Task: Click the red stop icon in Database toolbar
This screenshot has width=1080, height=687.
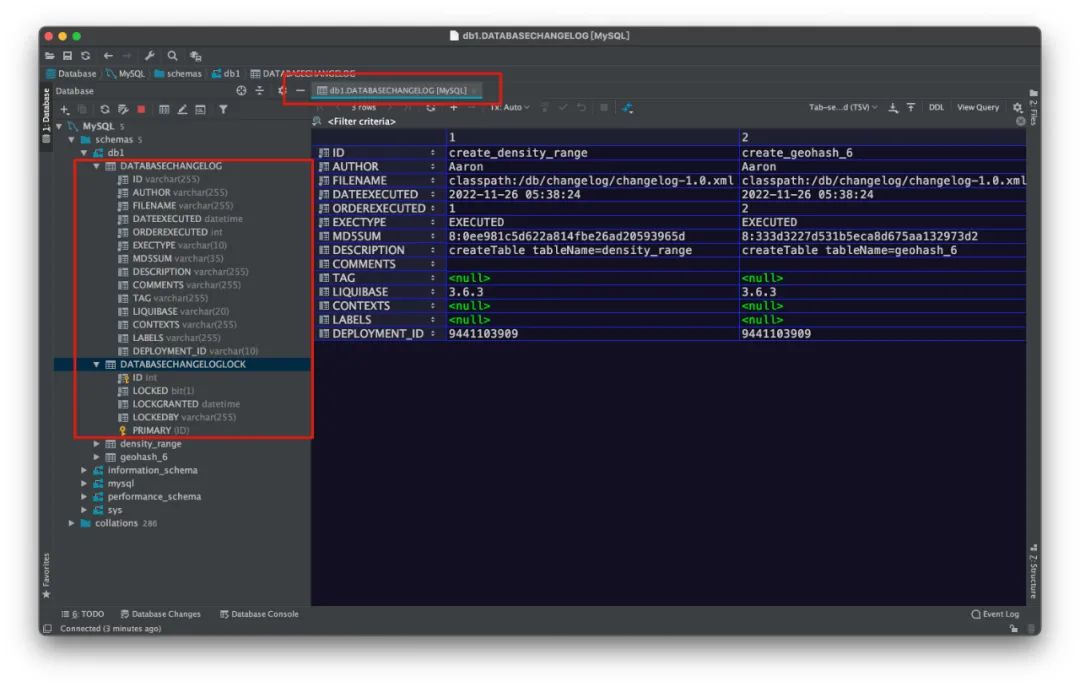Action: (x=141, y=110)
